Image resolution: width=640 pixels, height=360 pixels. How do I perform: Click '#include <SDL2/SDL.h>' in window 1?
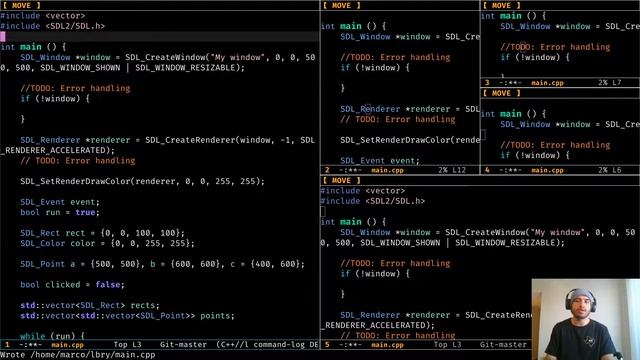(x=53, y=26)
